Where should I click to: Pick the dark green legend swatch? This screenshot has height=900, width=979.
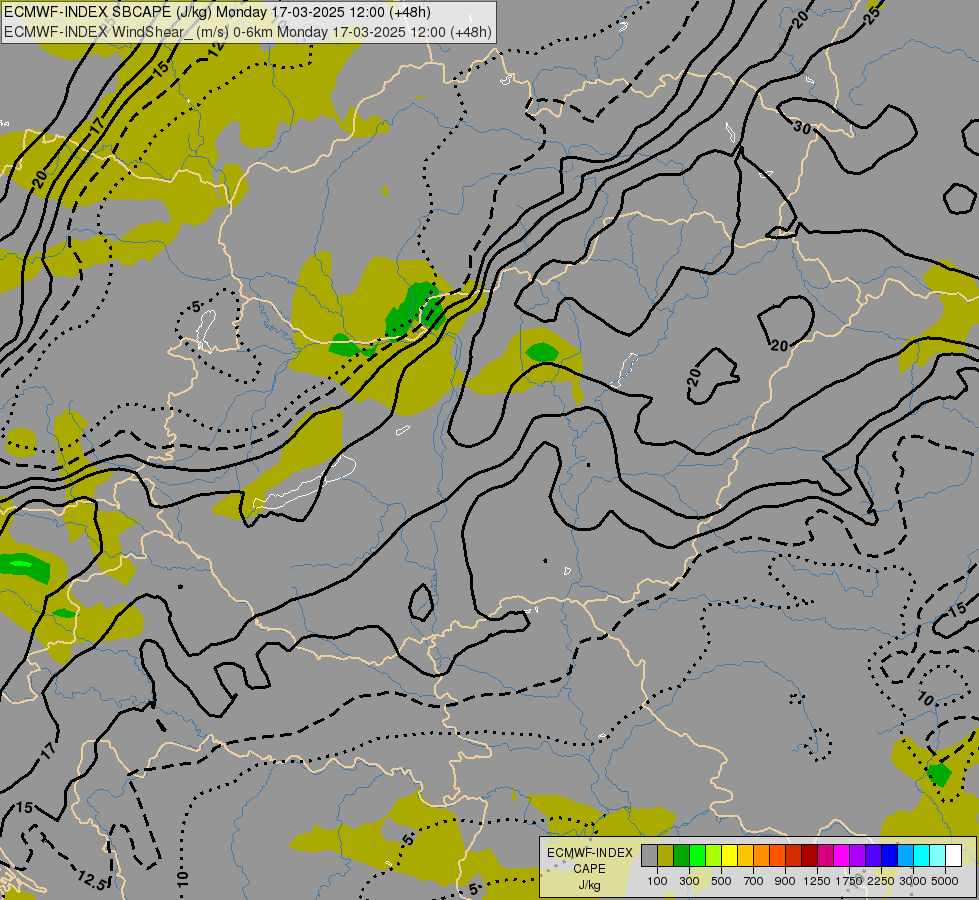[682, 856]
